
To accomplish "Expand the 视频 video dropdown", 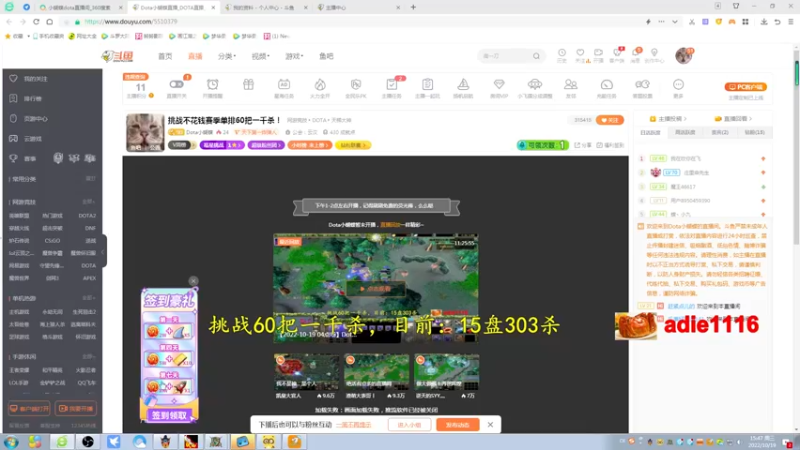I will pyautogui.click(x=260, y=56).
